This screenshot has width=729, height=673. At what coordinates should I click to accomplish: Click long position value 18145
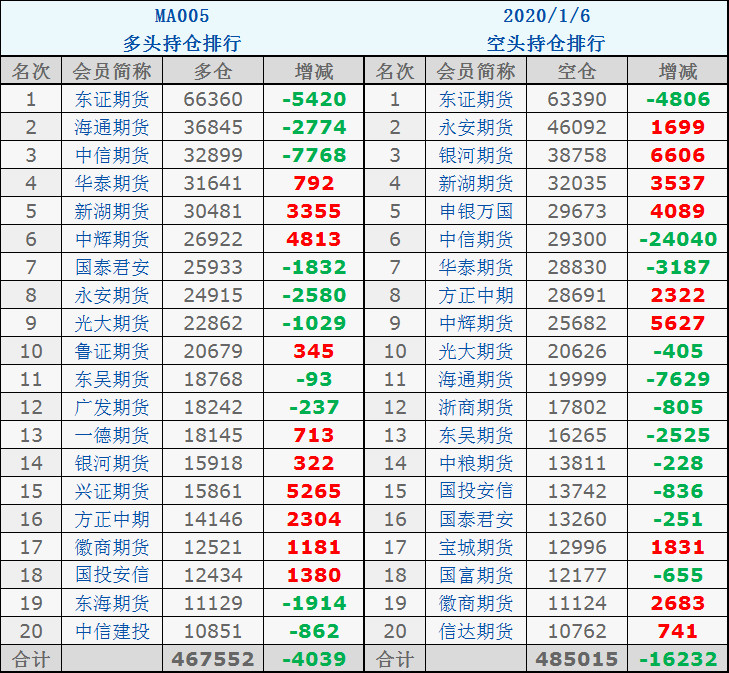(x=213, y=435)
